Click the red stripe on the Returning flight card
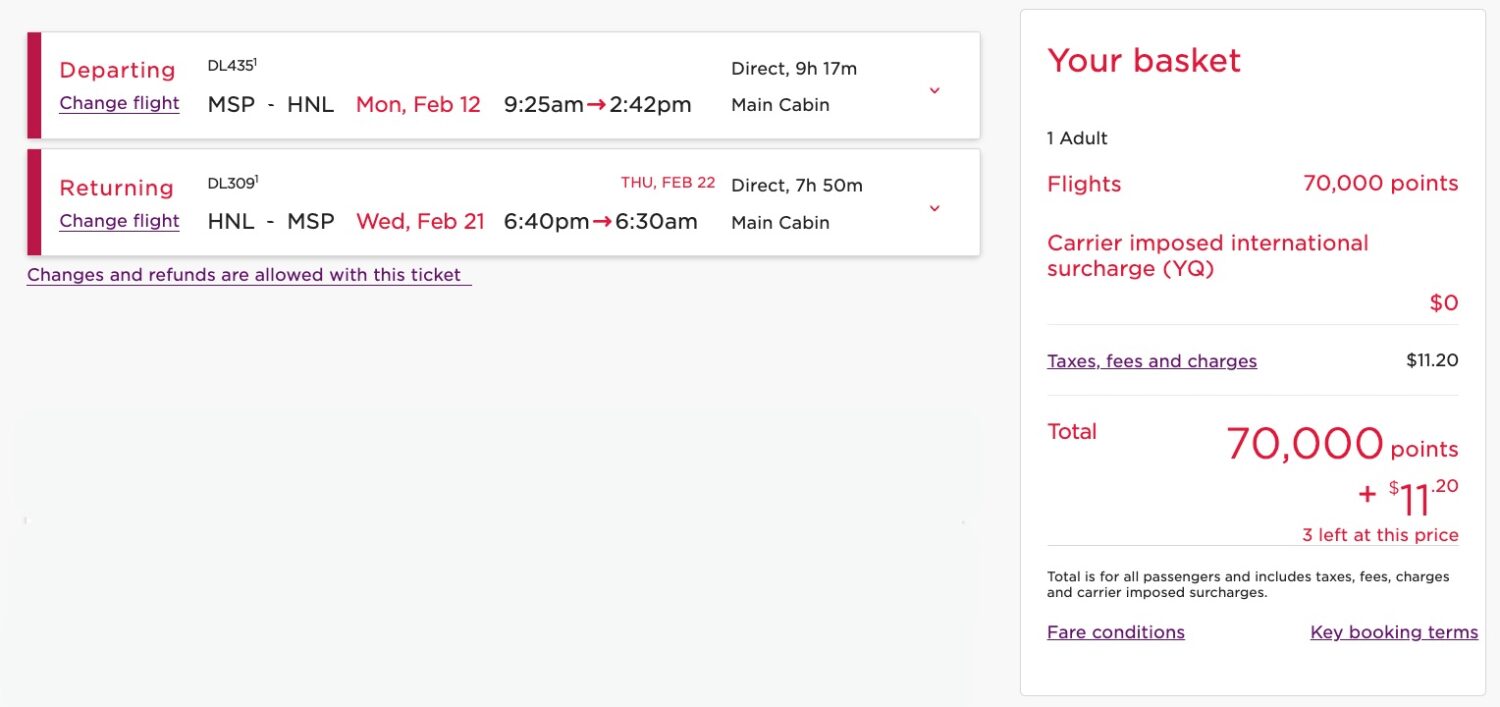Viewport: 1500px width, 707px height. point(31,202)
